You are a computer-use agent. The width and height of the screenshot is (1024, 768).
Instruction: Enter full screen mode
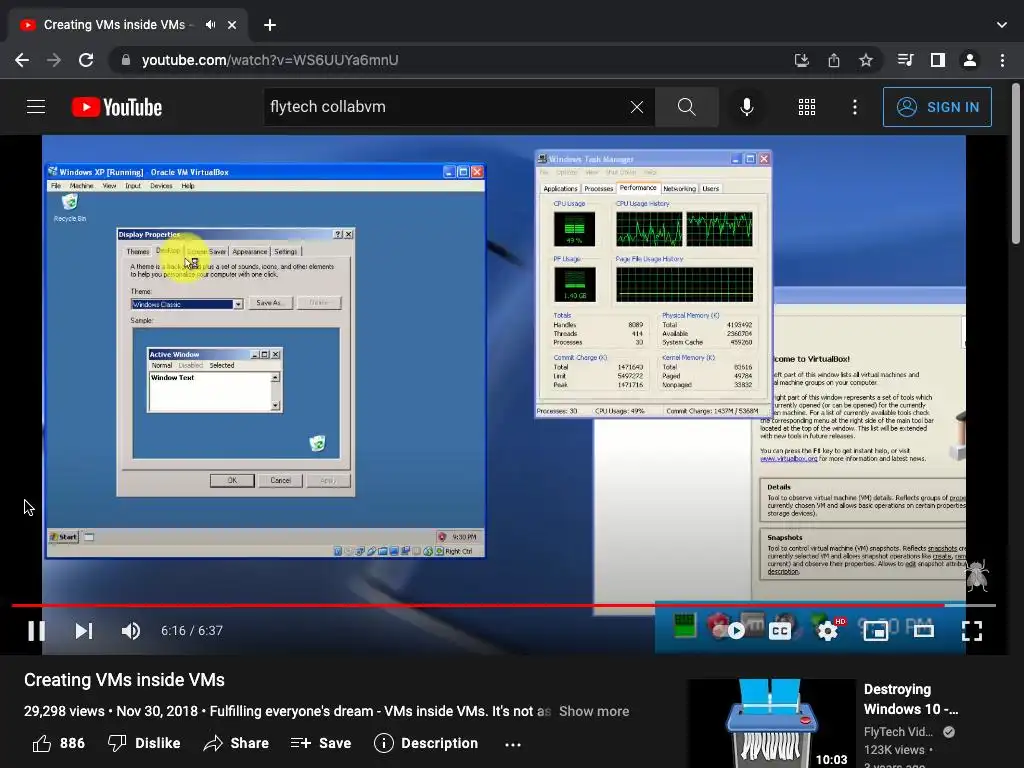tap(972, 631)
